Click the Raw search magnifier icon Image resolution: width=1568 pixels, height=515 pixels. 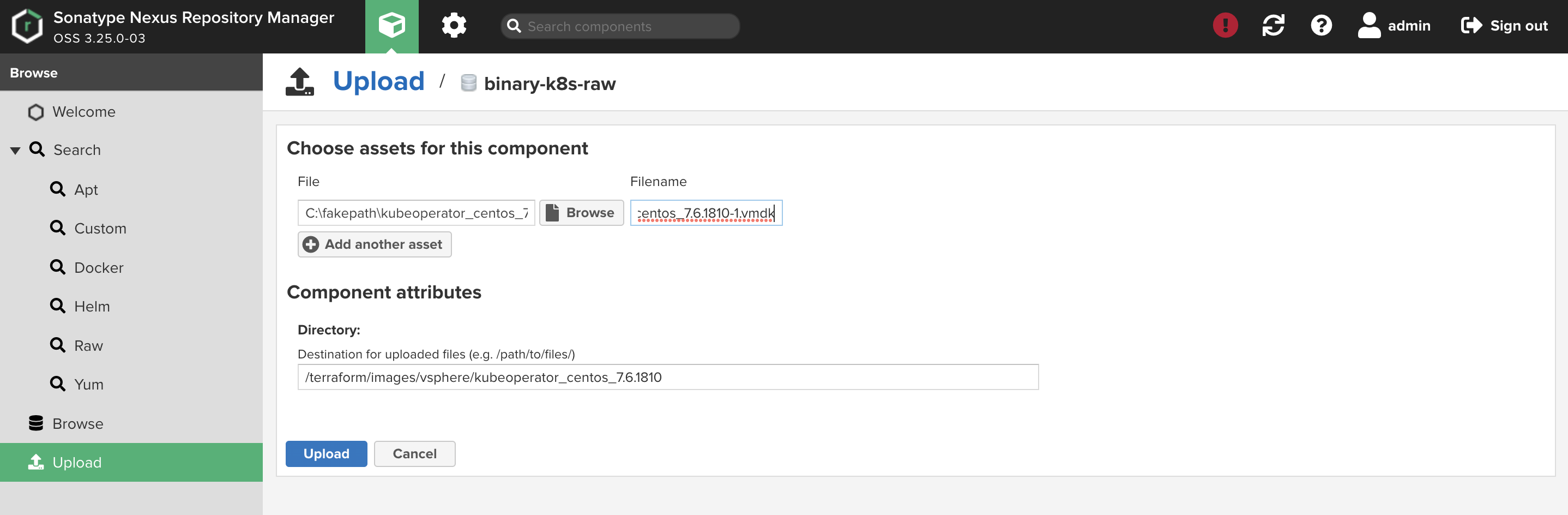[x=58, y=345]
